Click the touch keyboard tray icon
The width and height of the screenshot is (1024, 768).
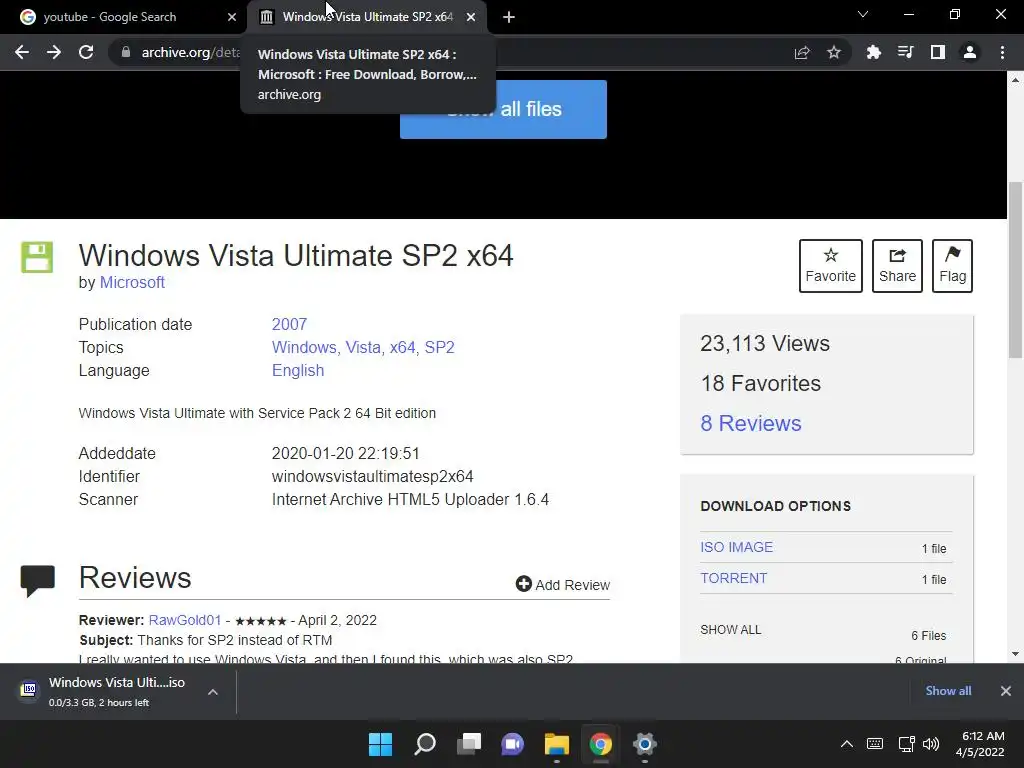(x=875, y=744)
